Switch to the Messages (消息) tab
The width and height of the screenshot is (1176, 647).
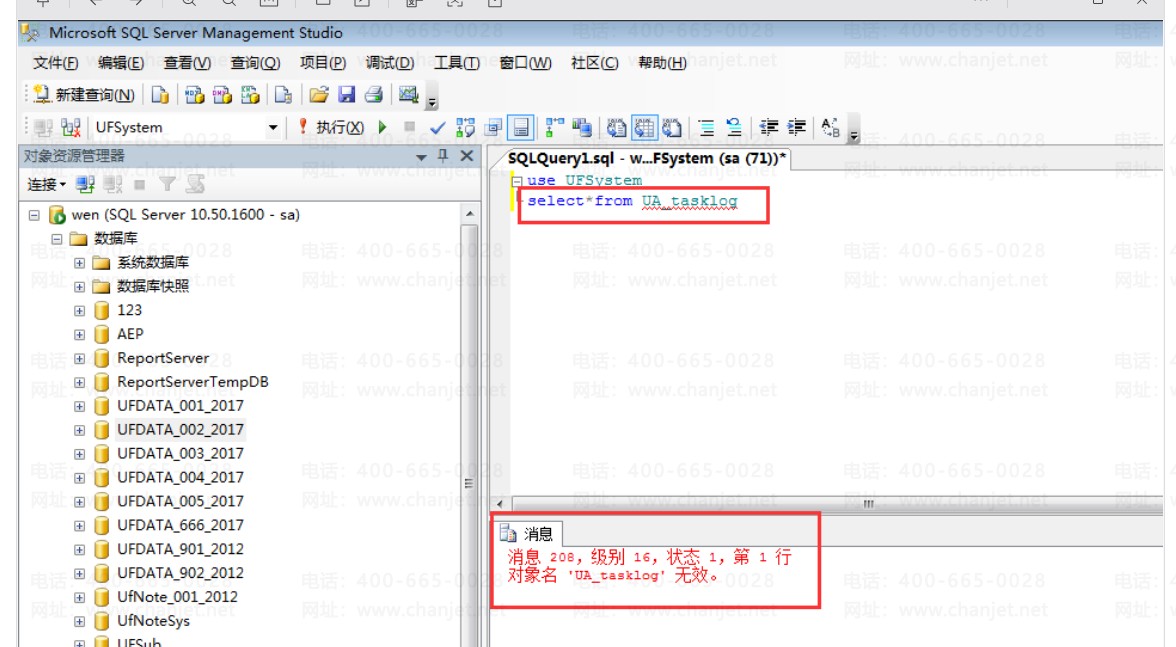click(528, 534)
